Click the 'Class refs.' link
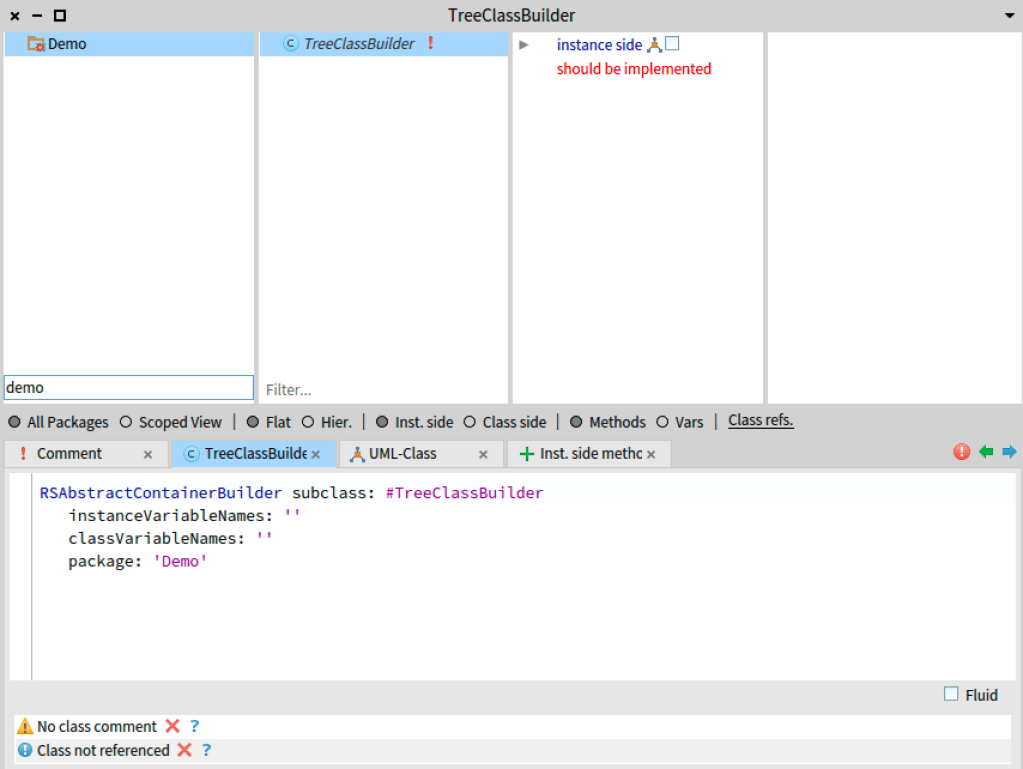1023x769 pixels. coord(760,421)
